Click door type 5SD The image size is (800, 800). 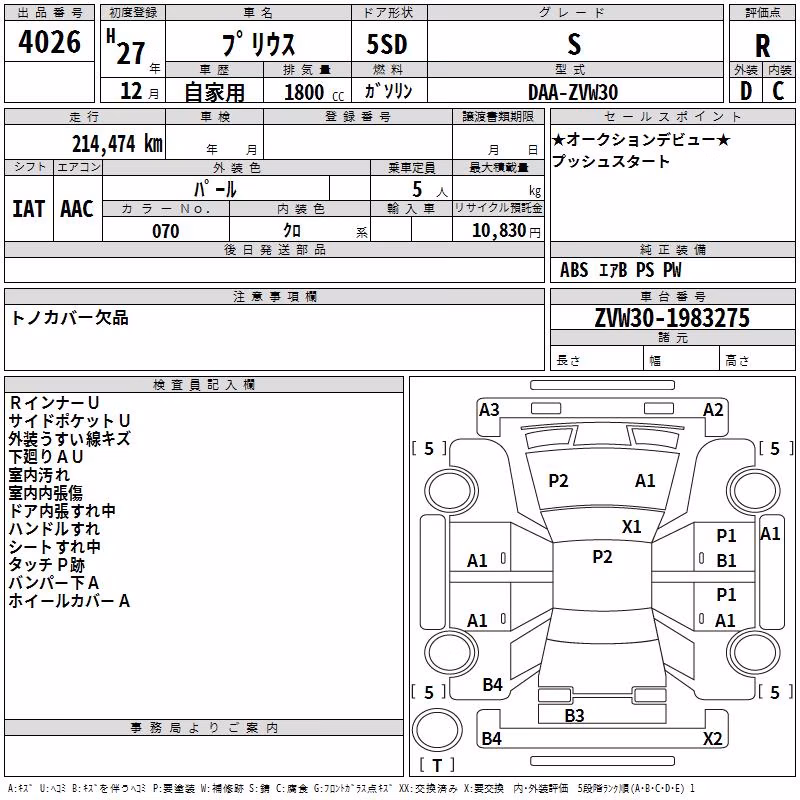[387, 44]
